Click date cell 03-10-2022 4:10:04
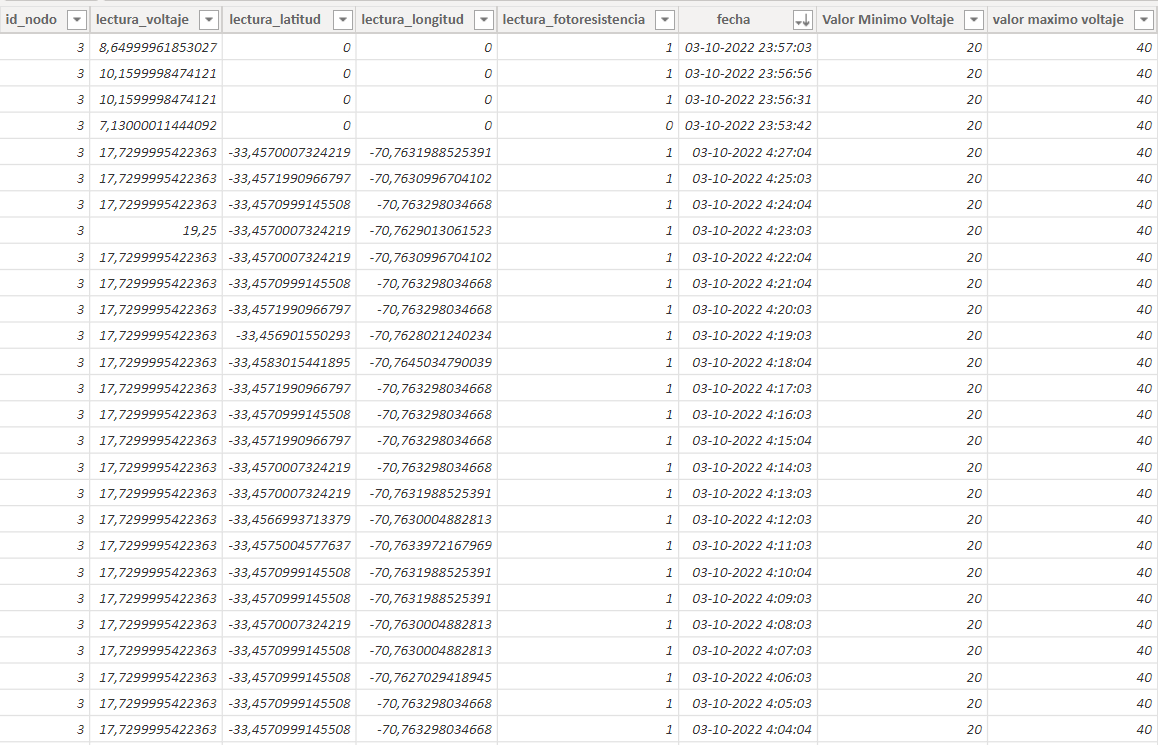This screenshot has width=1158, height=745. pyautogui.click(x=747, y=572)
